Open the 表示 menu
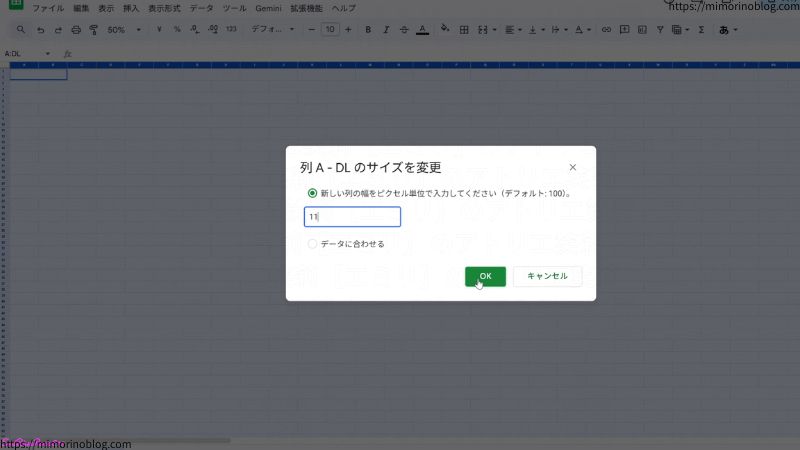Viewport: 800px width, 450px height. [106, 8]
